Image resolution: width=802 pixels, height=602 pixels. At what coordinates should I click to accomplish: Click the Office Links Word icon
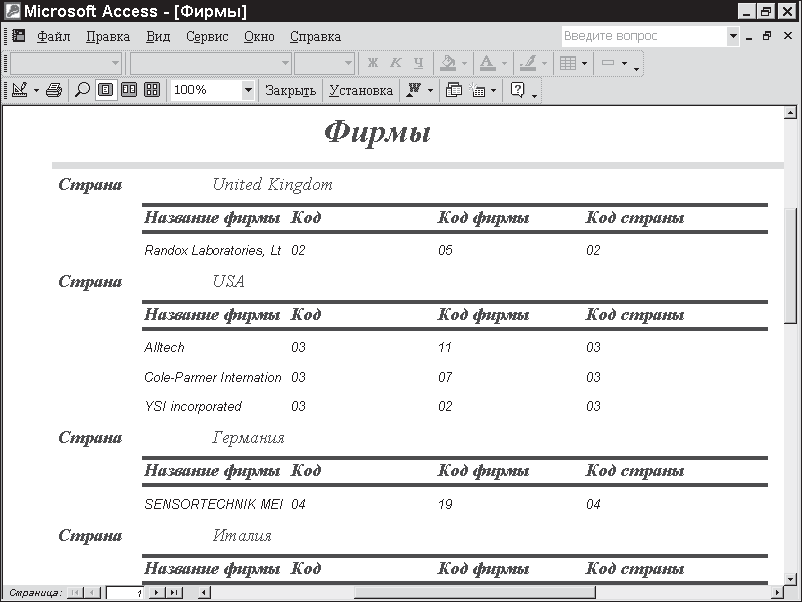coord(413,90)
